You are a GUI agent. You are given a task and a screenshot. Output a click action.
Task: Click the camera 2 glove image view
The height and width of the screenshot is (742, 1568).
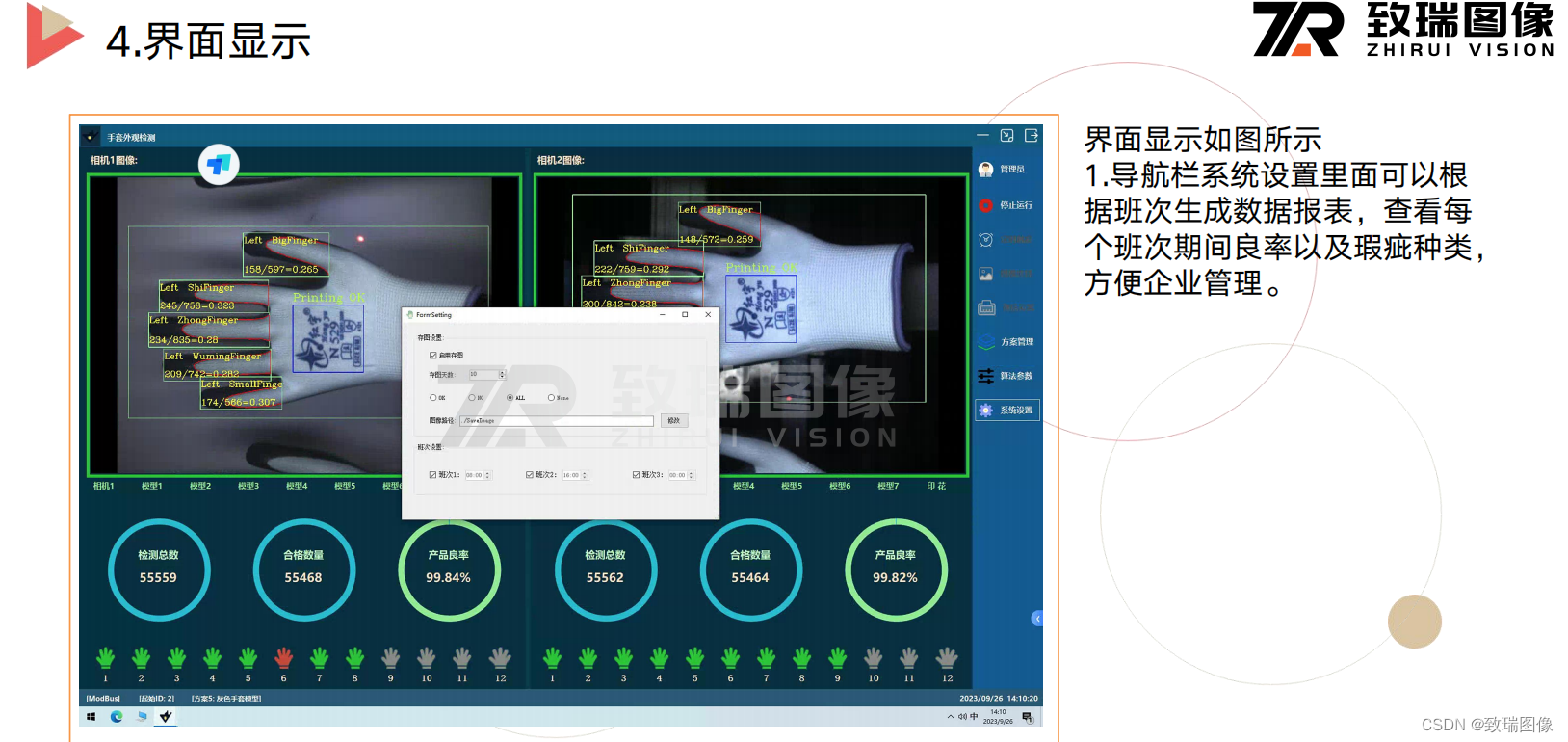coord(751,325)
